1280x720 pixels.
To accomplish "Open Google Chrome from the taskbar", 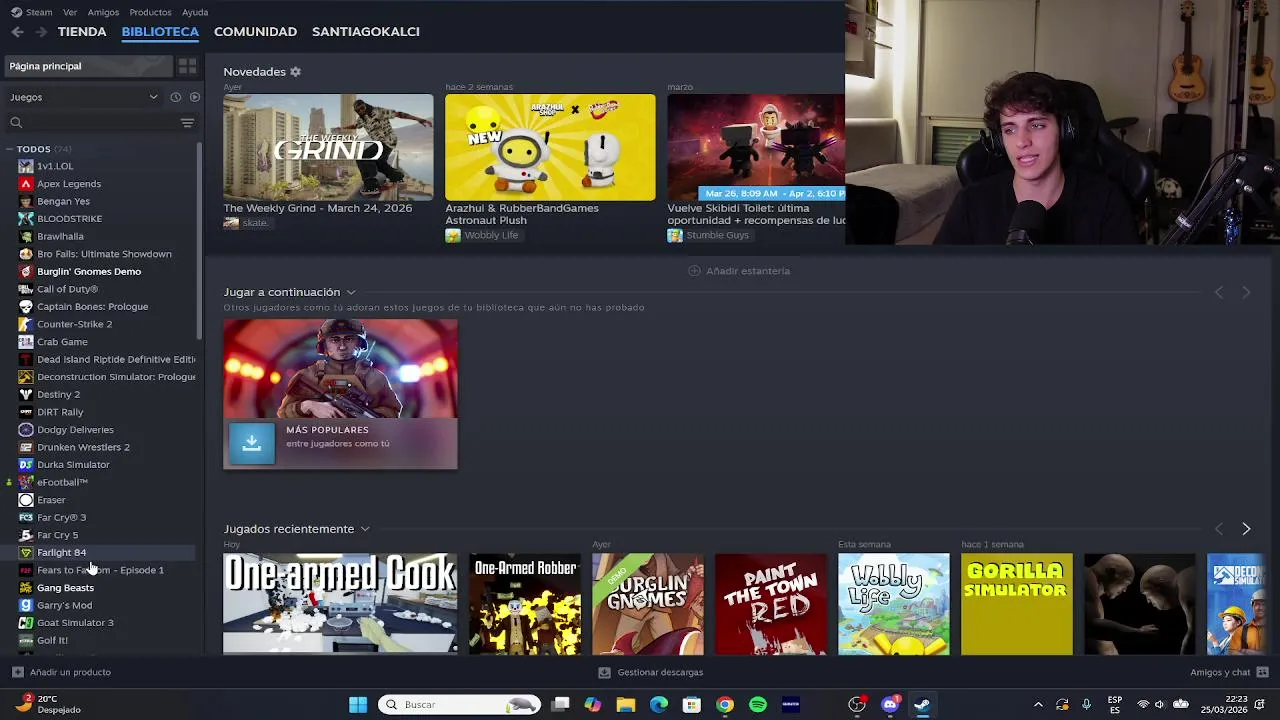I will [725, 705].
